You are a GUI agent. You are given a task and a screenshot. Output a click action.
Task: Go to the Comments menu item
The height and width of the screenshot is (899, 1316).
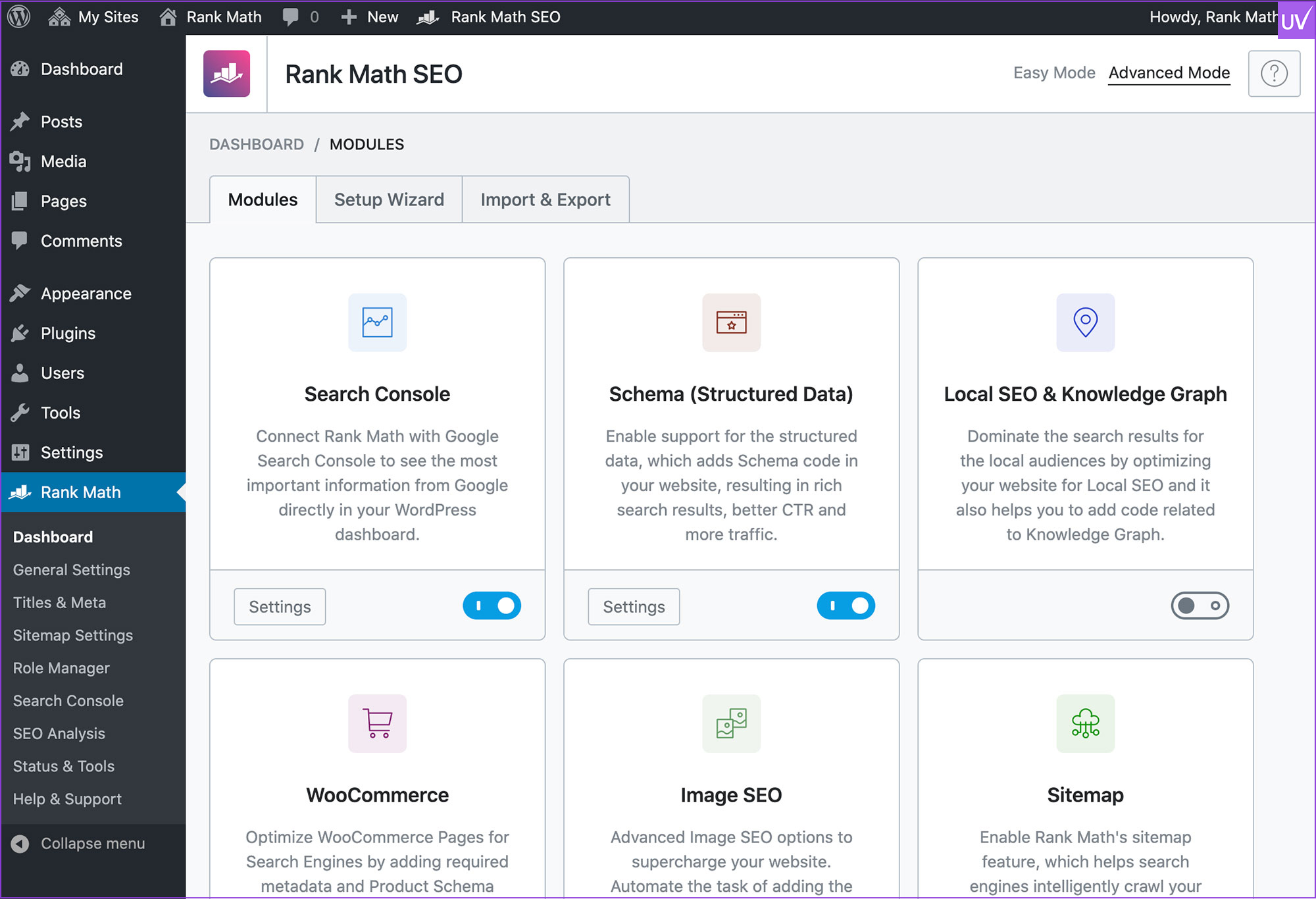tap(82, 241)
